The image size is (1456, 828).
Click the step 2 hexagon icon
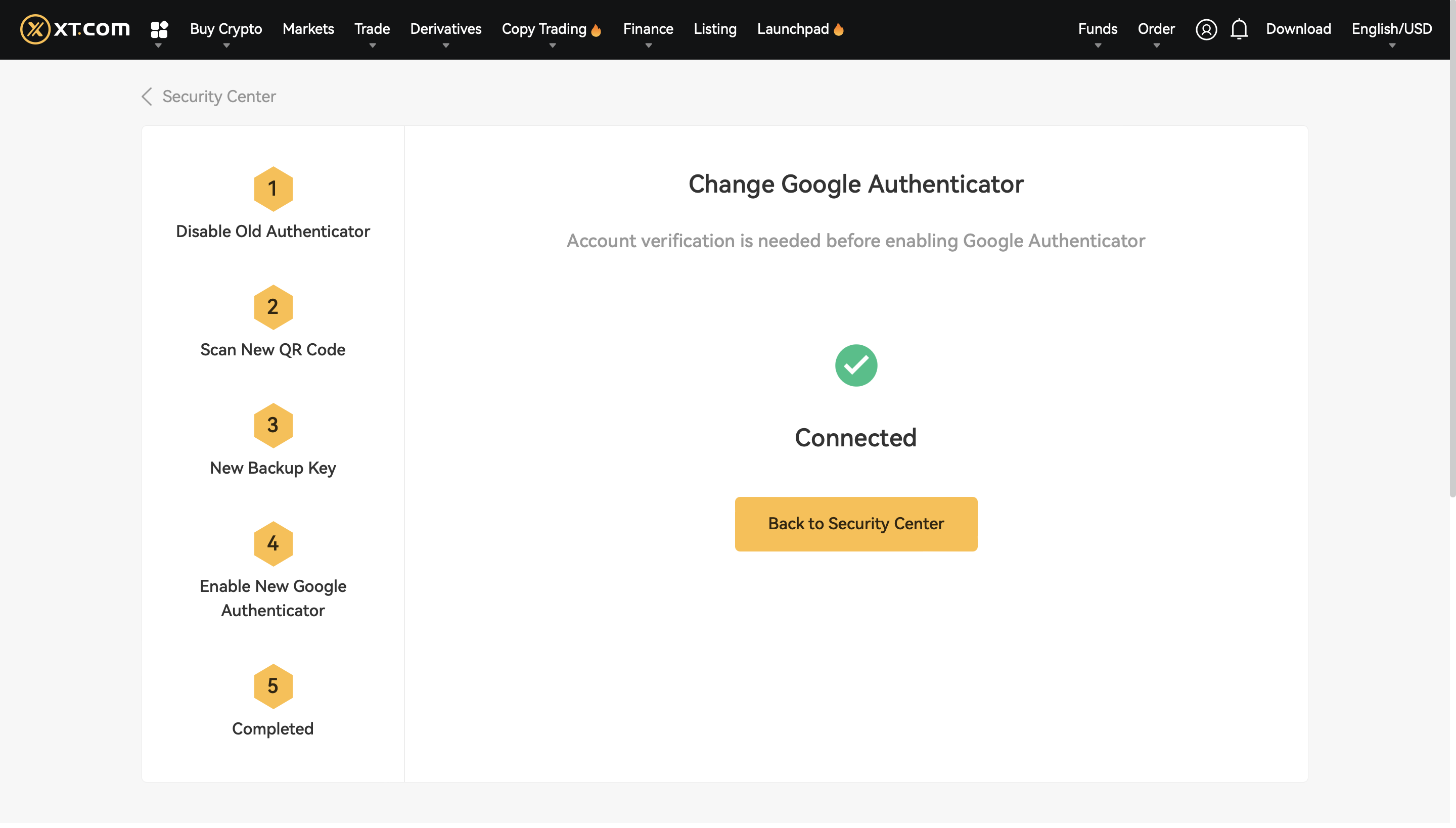click(273, 307)
